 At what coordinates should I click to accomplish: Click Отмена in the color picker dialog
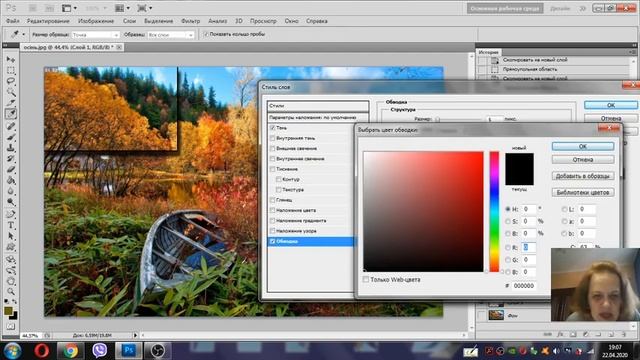[x=583, y=160]
